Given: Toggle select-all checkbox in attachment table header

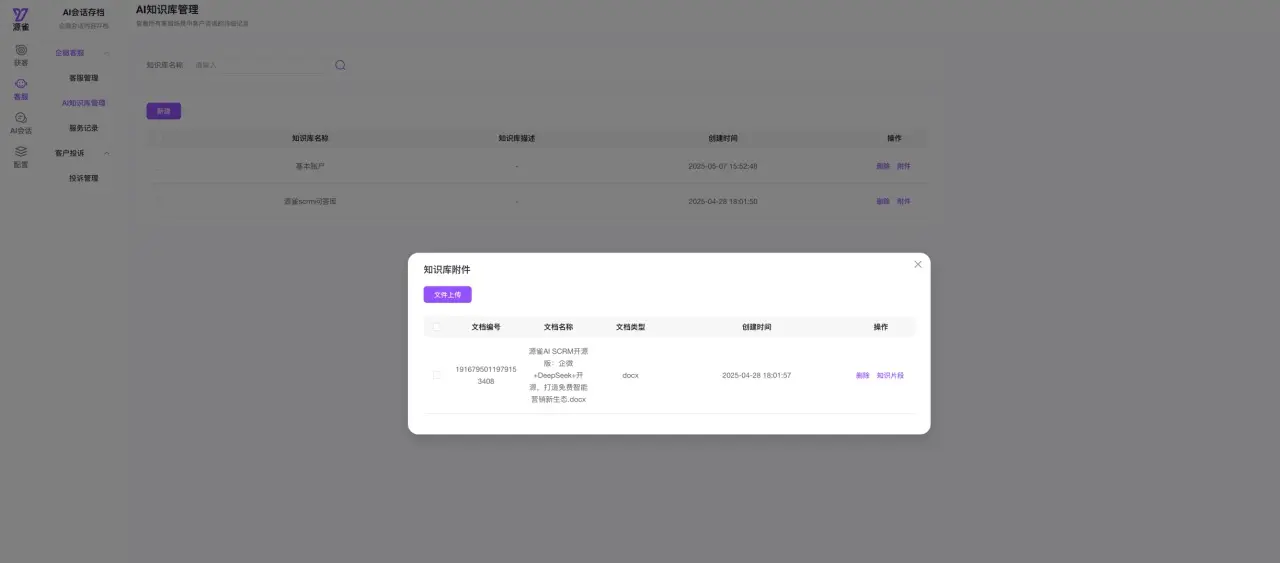Looking at the screenshot, I should pos(437,327).
